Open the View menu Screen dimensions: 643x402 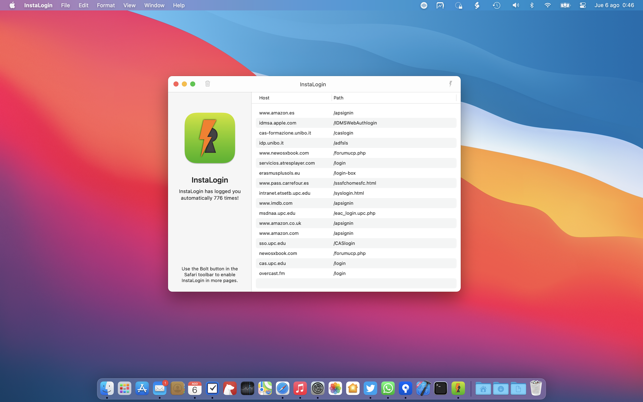130,5
